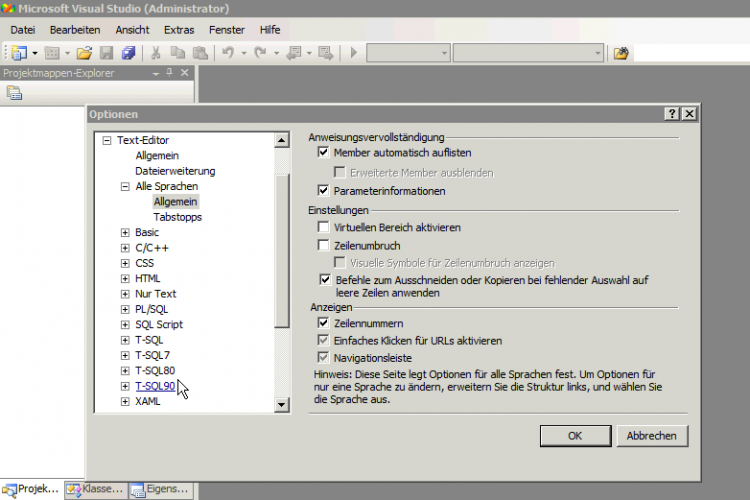Click the OK button
The image size is (750, 500).
point(575,436)
